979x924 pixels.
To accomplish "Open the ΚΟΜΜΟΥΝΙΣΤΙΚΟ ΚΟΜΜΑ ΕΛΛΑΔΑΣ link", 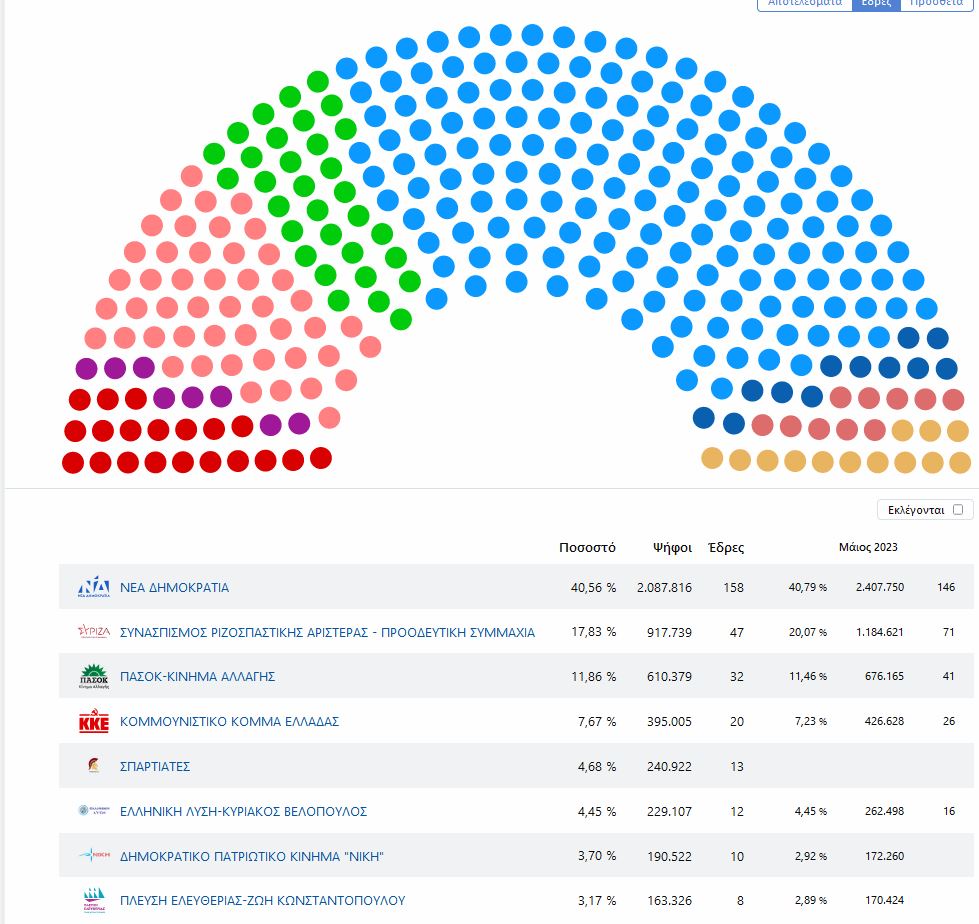I will 230,722.
